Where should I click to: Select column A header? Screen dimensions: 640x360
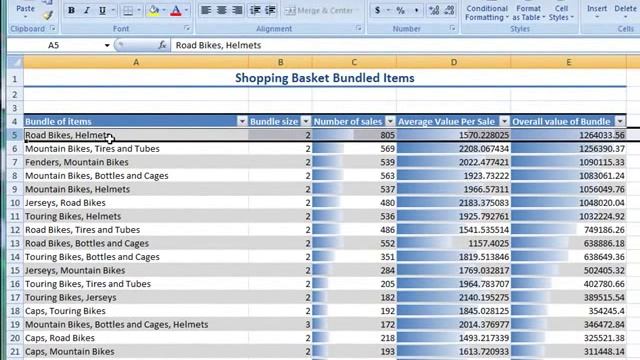point(136,62)
